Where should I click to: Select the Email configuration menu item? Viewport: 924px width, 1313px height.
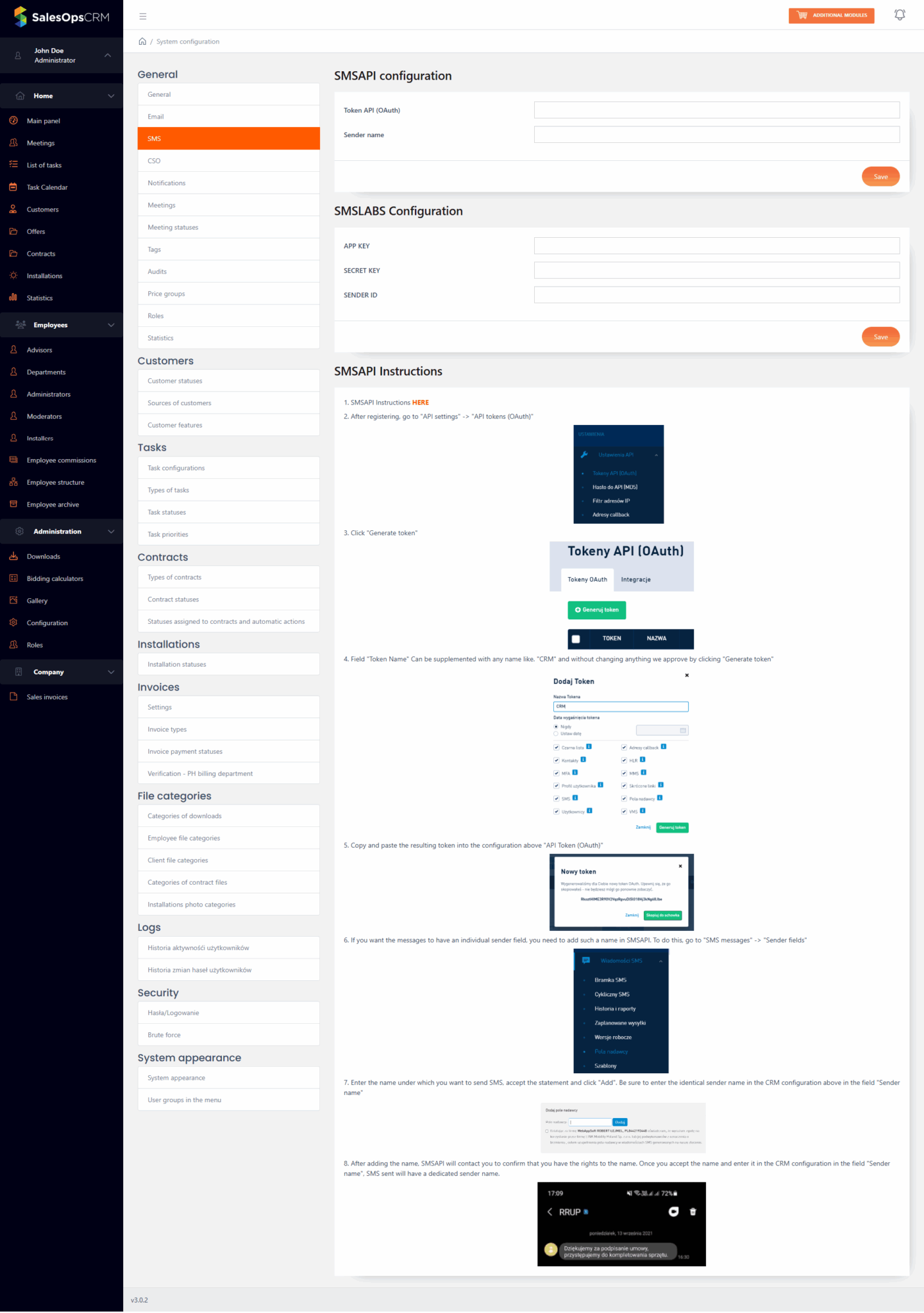228,117
